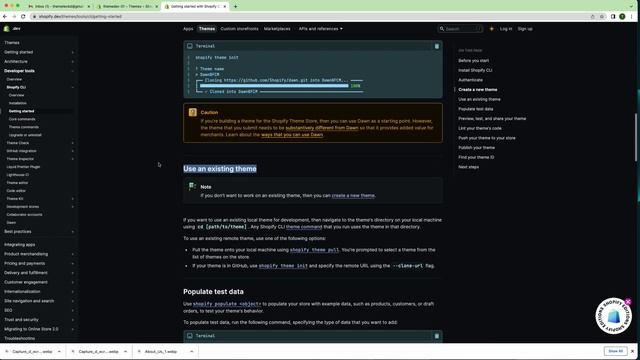Close the Inbox Gmail tab
This screenshot has width=640, height=360.
89,7
